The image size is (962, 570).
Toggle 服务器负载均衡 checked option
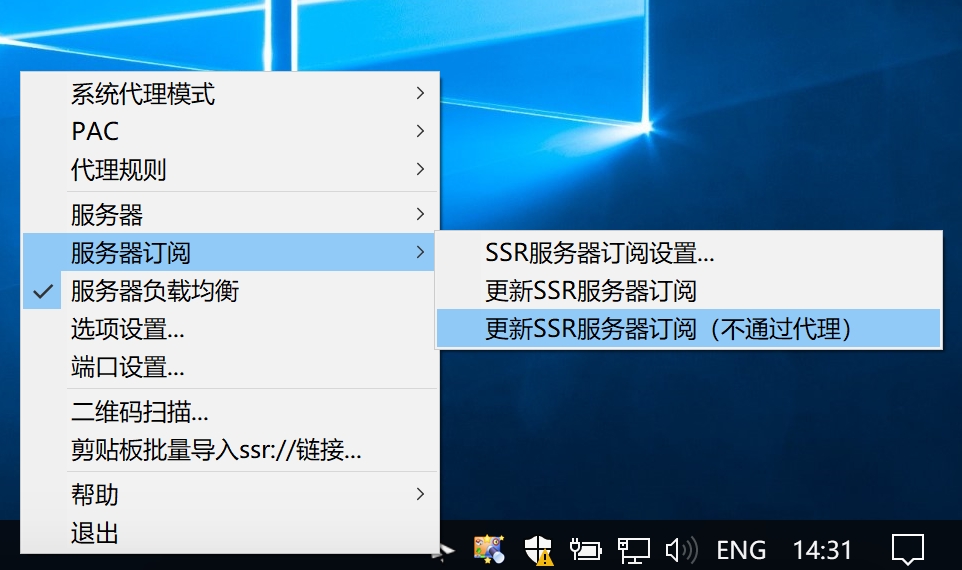pyautogui.click(x=154, y=292)
